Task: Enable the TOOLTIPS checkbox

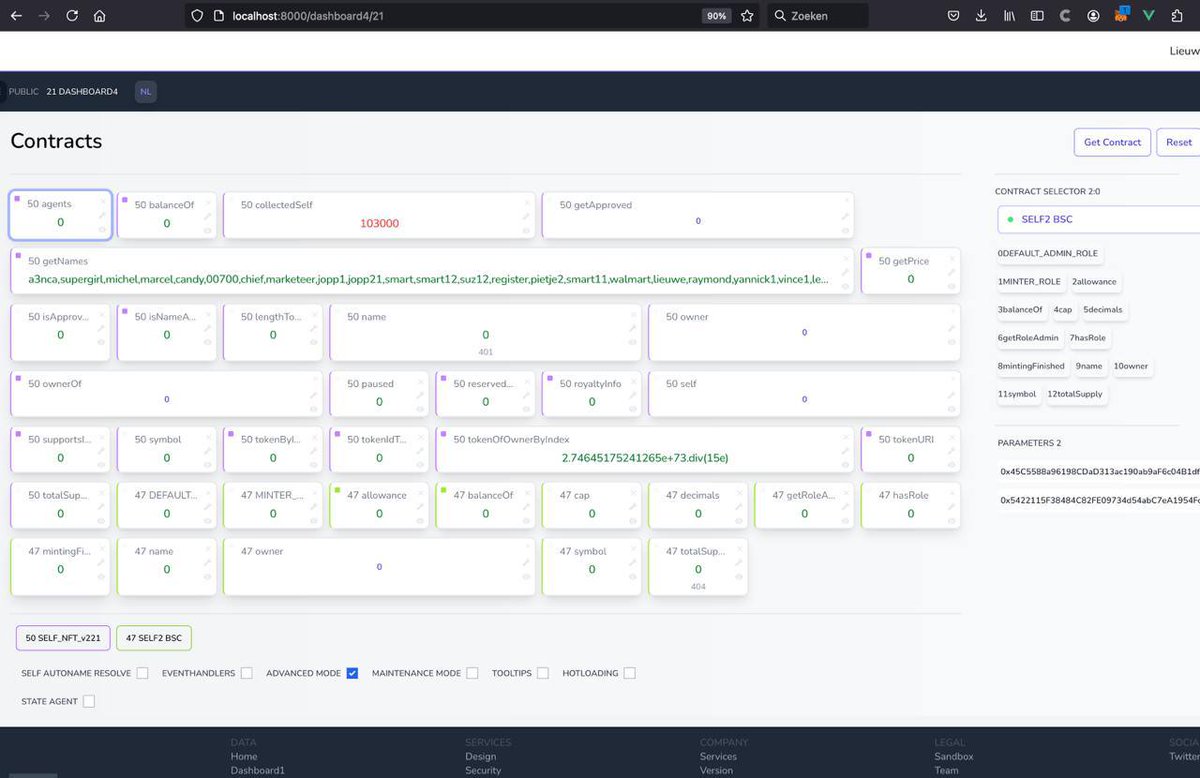Action: point(543,673)
